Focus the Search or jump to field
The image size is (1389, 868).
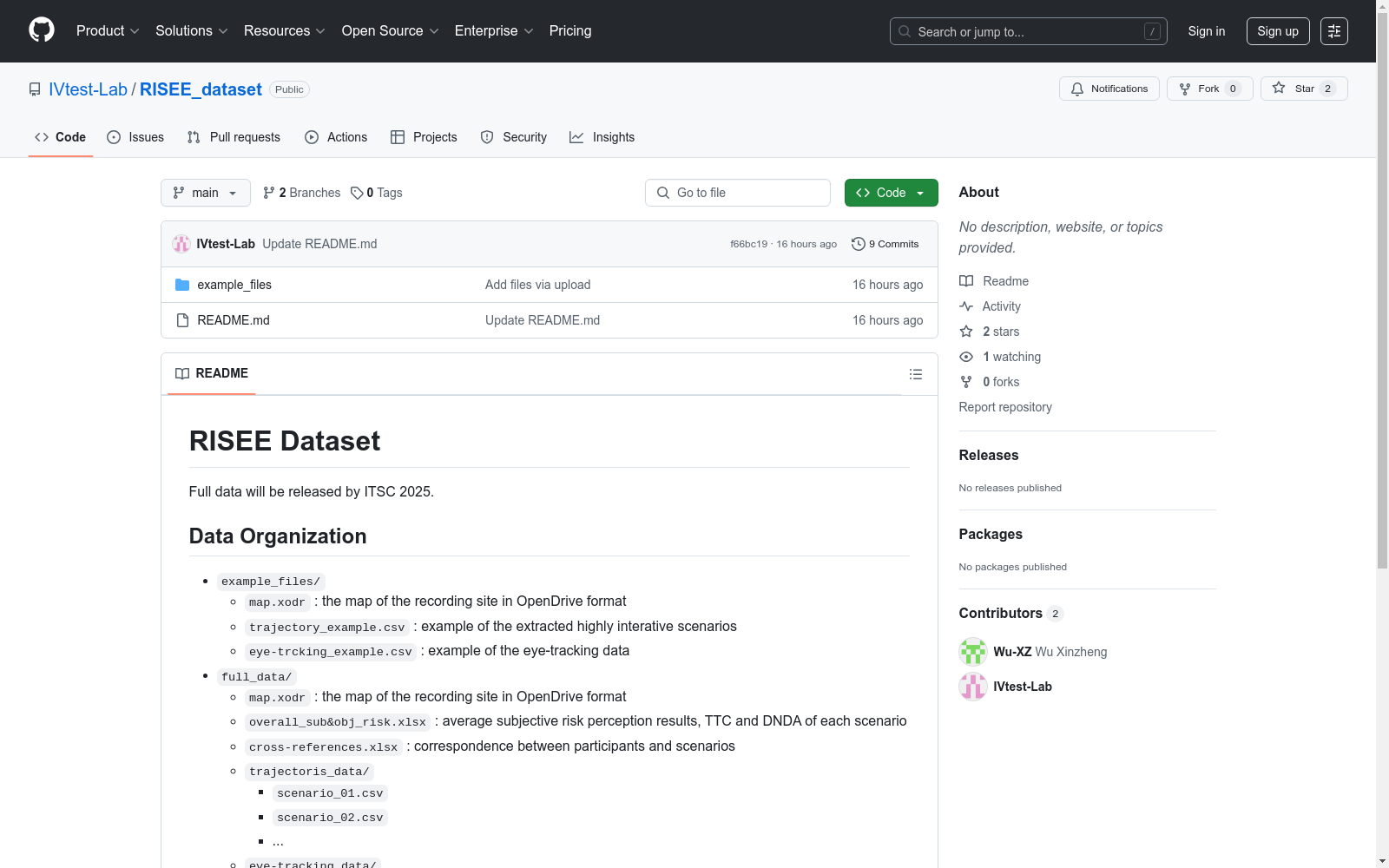(x=1029, y=31)
